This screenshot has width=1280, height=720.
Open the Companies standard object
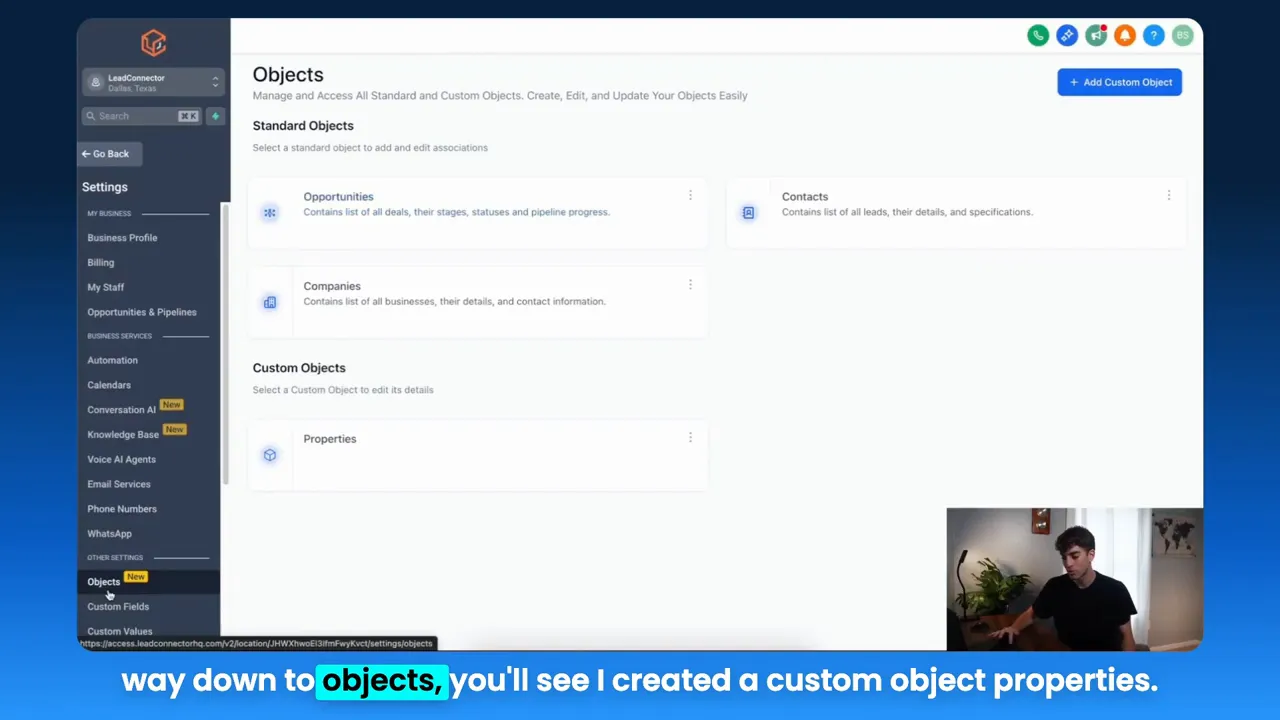pos(477,302)
